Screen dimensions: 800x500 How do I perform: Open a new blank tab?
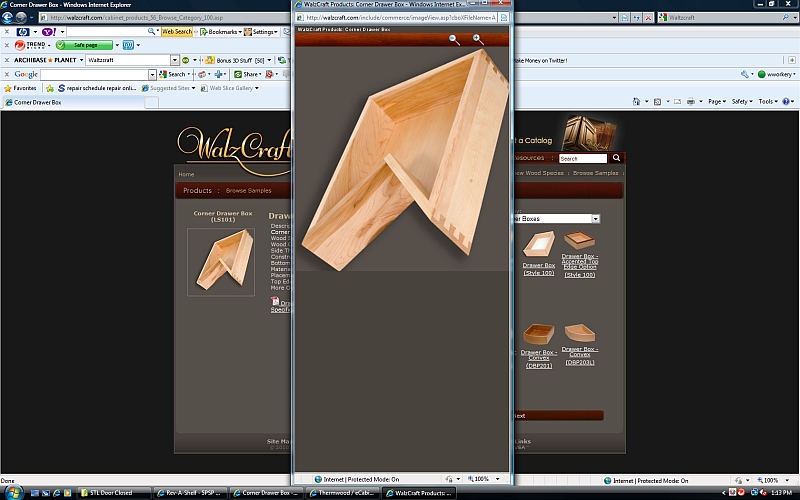pos(152,103)
